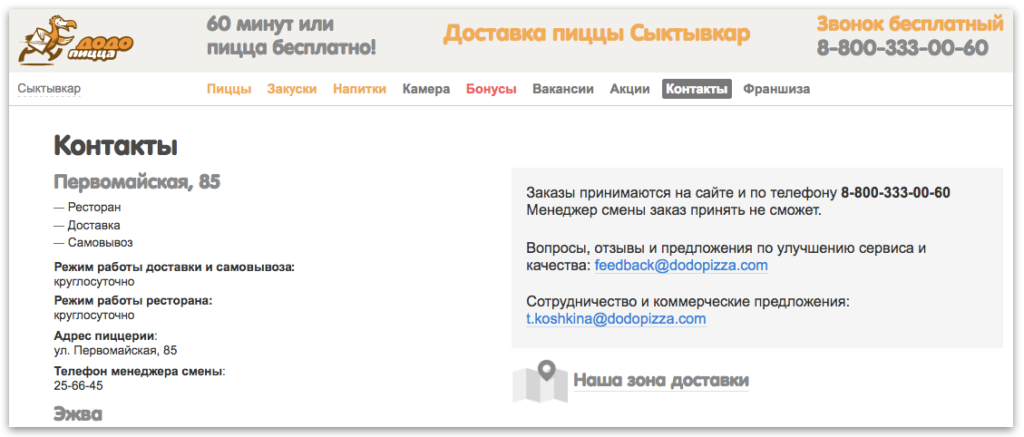Image resolution: width=1024 pixels, height=437 pixels.
Task: Click the header phone number 8-800-333-00-60
Action: tap(903, 48)
